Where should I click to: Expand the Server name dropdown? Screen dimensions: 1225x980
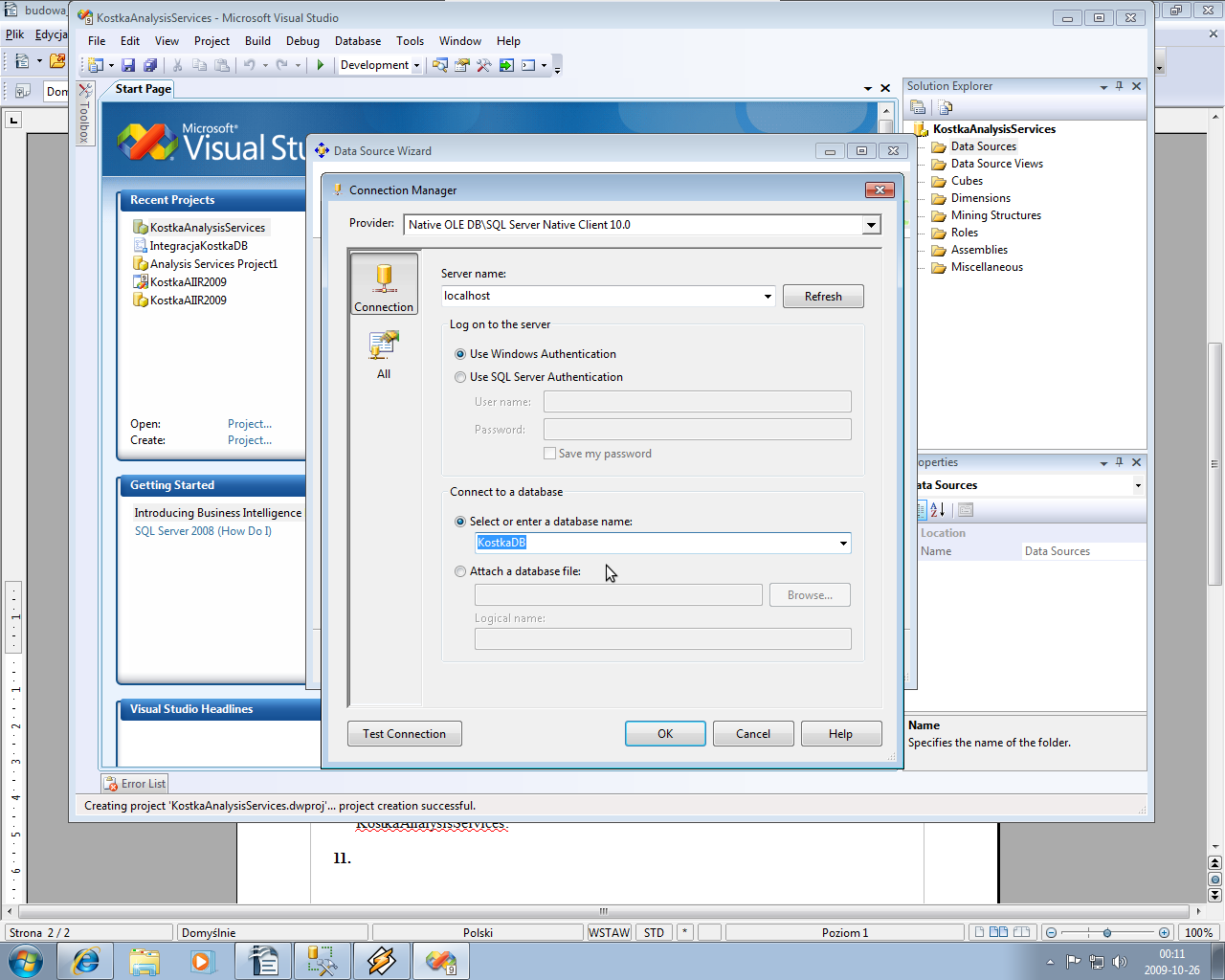click(768, 297)
